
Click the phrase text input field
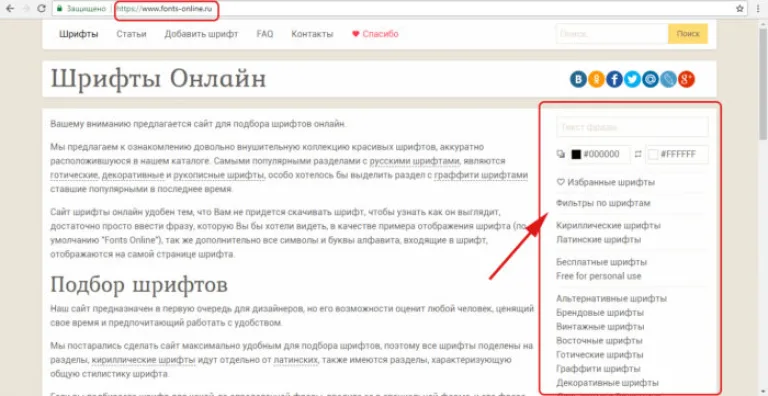tap(632, 127)
